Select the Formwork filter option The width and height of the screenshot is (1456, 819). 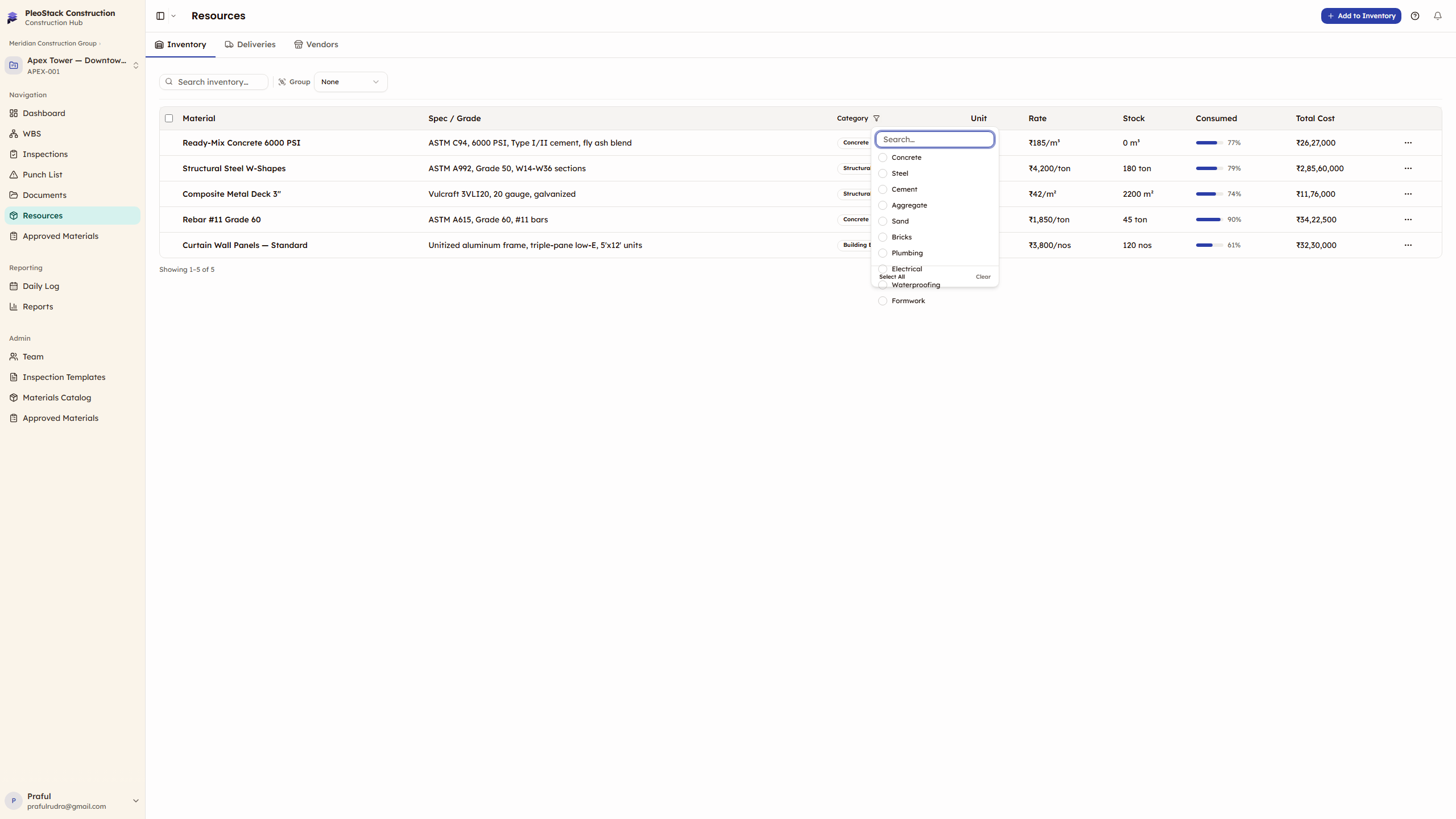pyautogui.click(x=935, y=301)
